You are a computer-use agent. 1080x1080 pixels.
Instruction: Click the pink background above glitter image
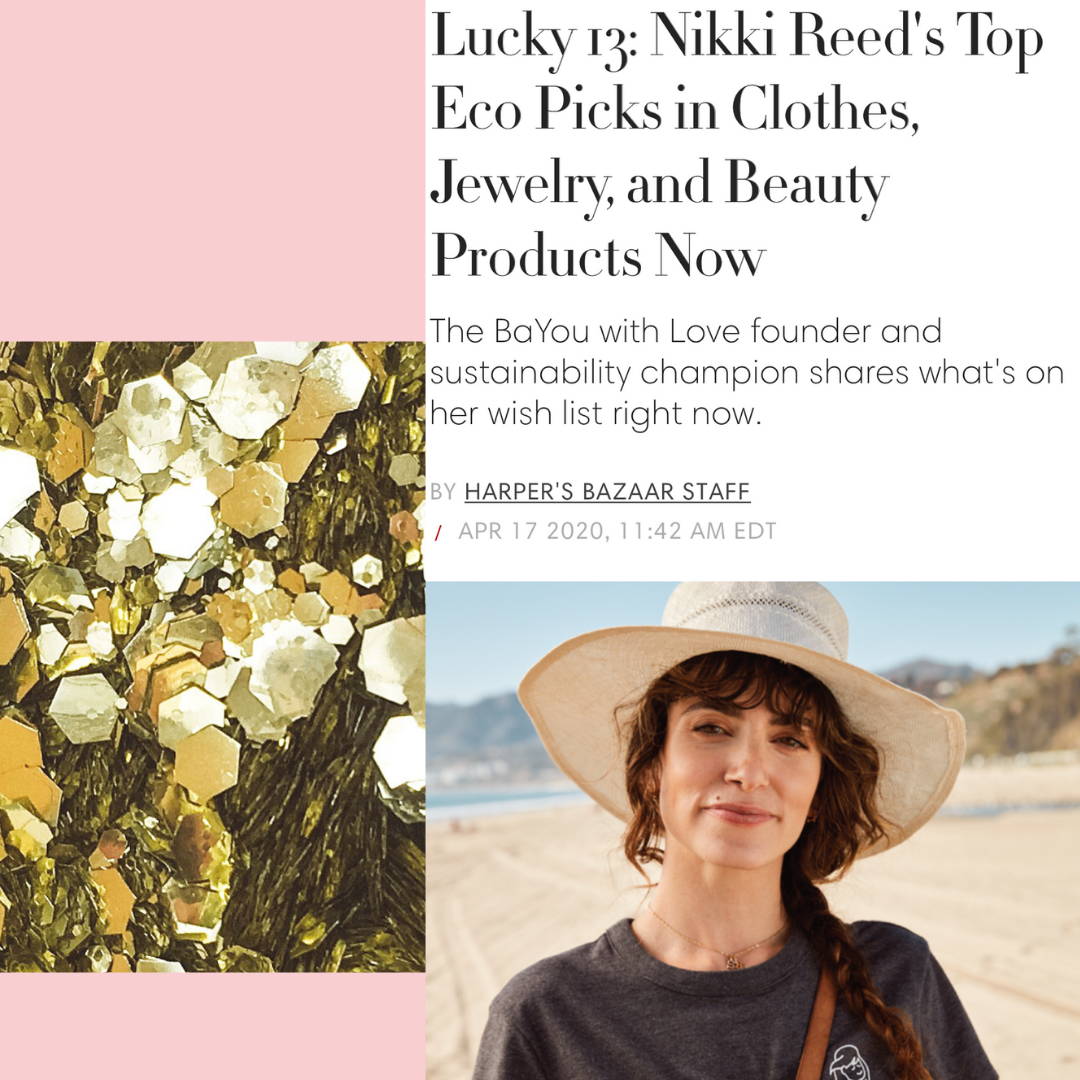pos(212,170)
